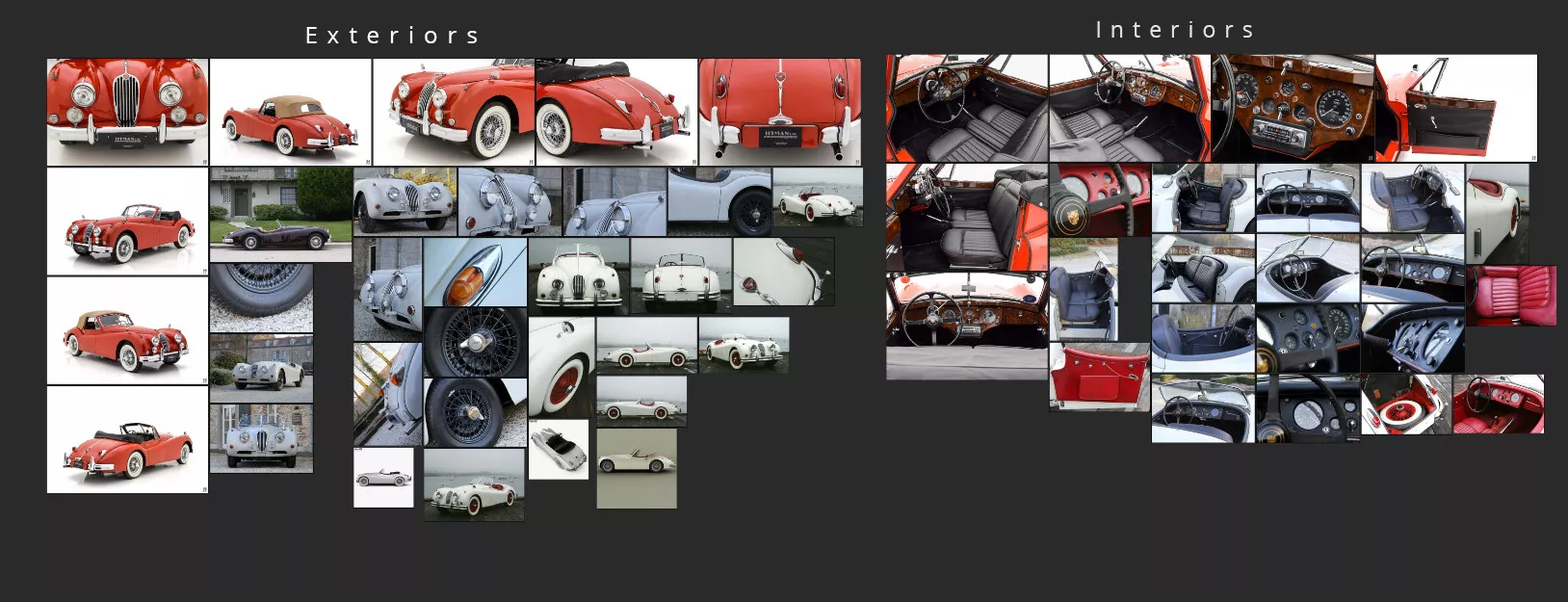Select the red car with tan top front view
Viewport: 1568px width, 602px height.
pyautogui.click(x=127, y=330)
